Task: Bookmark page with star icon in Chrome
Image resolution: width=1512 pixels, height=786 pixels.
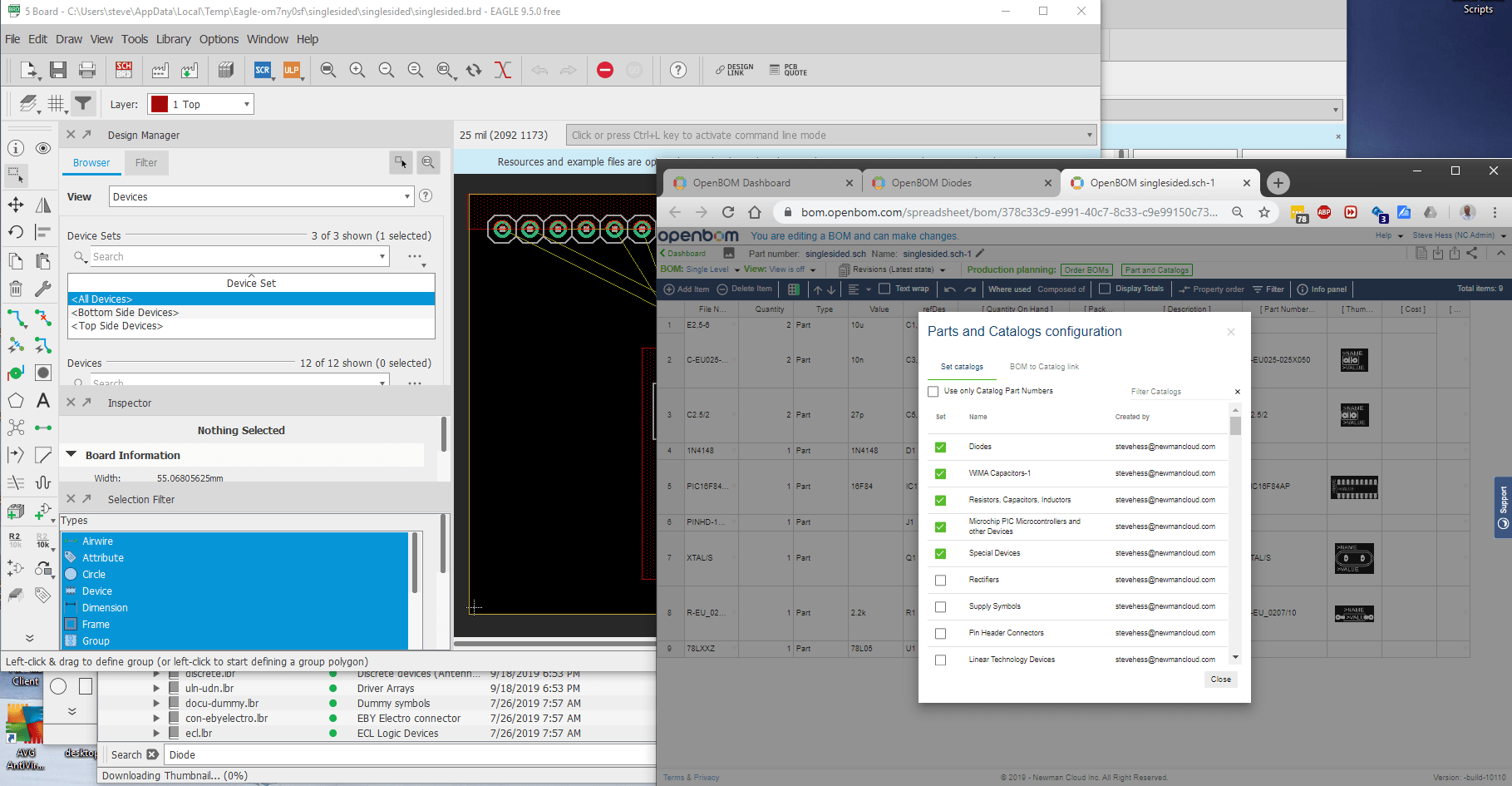Action: coord(1264,212)
